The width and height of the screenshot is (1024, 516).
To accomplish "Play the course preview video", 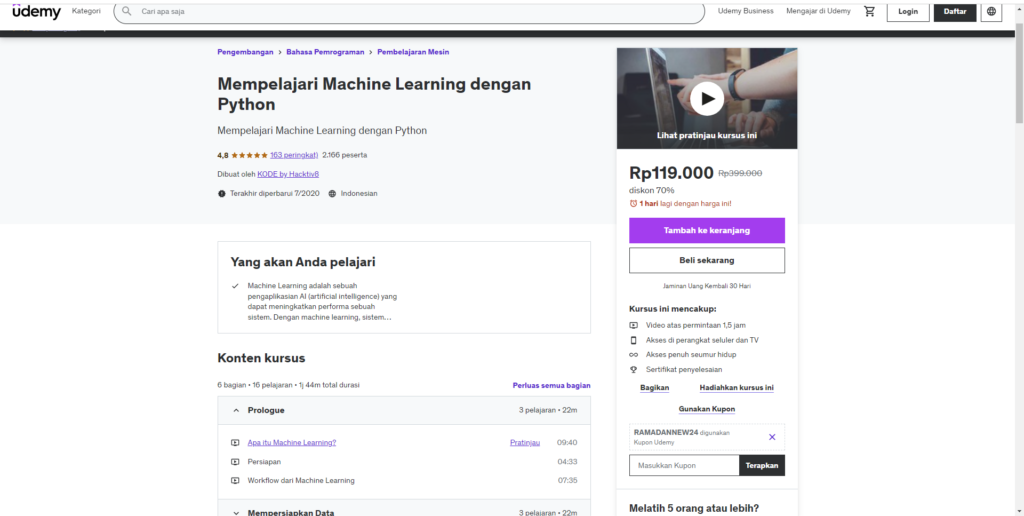I will click(x=707, y=98).
